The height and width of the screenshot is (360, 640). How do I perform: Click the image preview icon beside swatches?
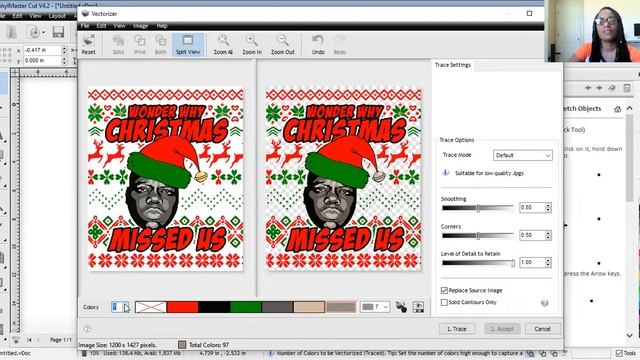pyautogui.click(x=418, y=307)
